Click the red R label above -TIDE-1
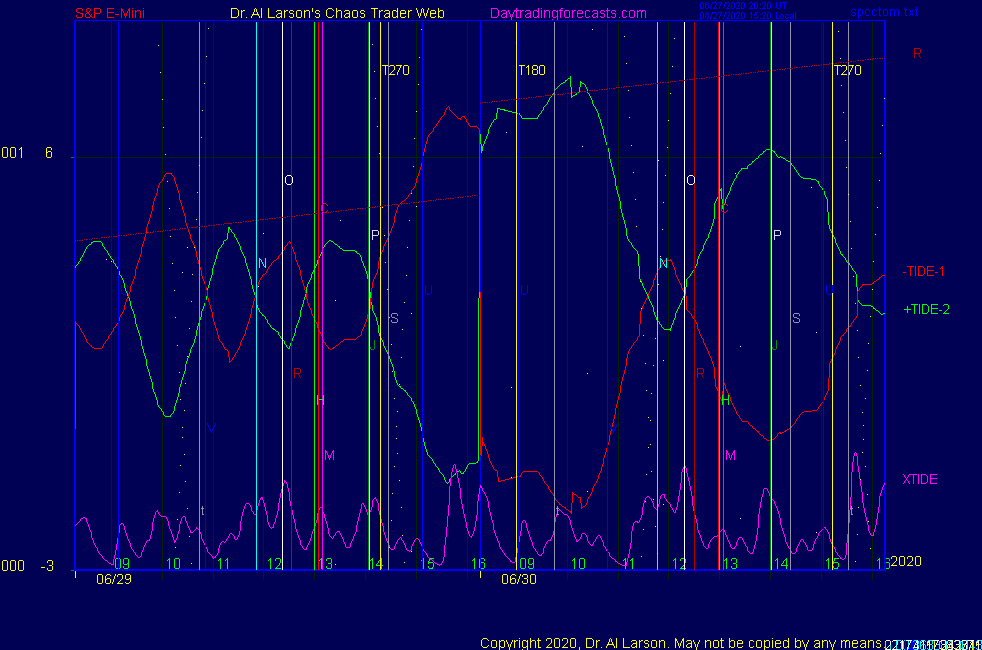Screen dimensions: 982x650 pos(917,53)
